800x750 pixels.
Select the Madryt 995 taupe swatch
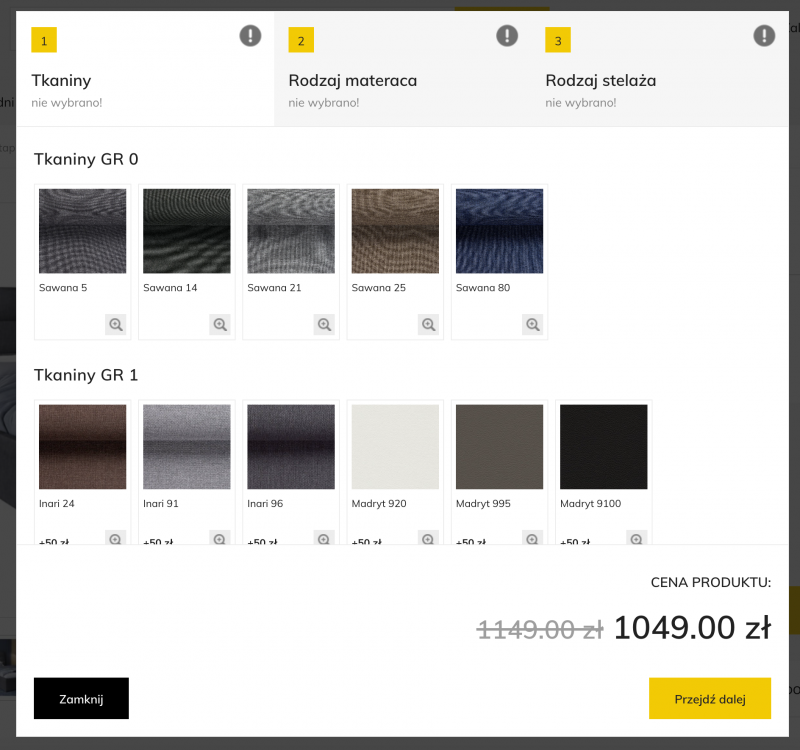(499, 447)
